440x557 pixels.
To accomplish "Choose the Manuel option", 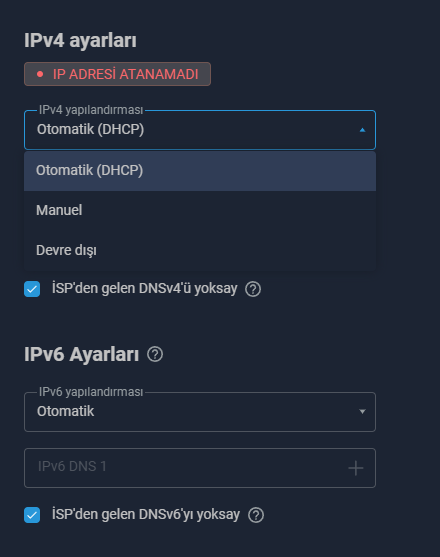I will pyautogui.click(x=200, y=211).
